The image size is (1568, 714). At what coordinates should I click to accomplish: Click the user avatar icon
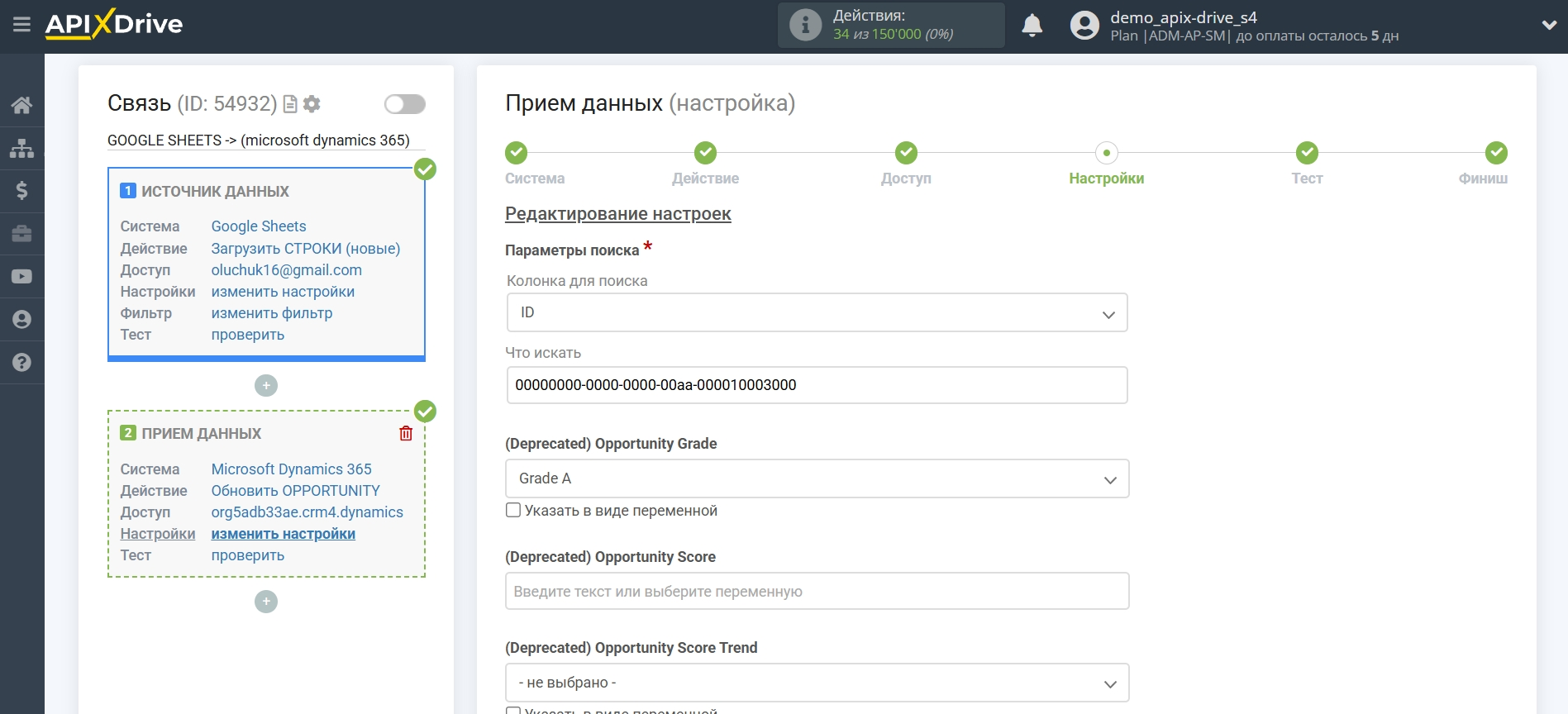[x=1084, y=26]
